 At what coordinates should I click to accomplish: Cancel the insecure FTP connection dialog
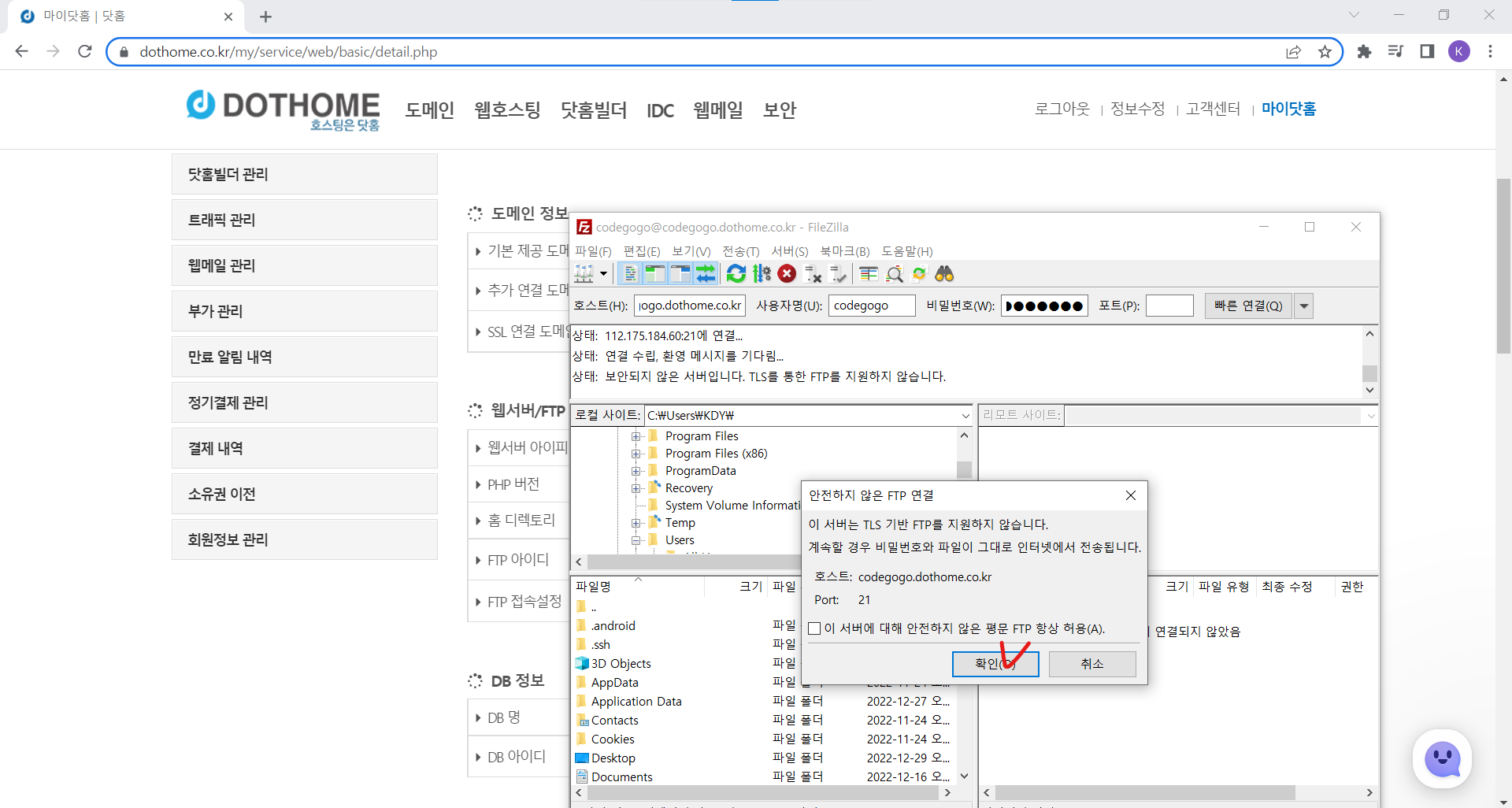click(1092, 664)
